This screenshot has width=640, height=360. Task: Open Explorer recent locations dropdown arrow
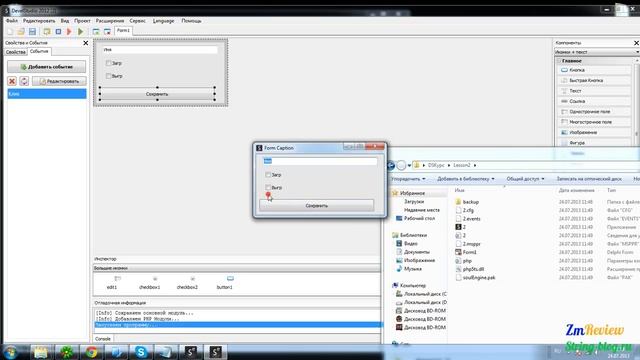pyautogui.click(x=409, y=165)
